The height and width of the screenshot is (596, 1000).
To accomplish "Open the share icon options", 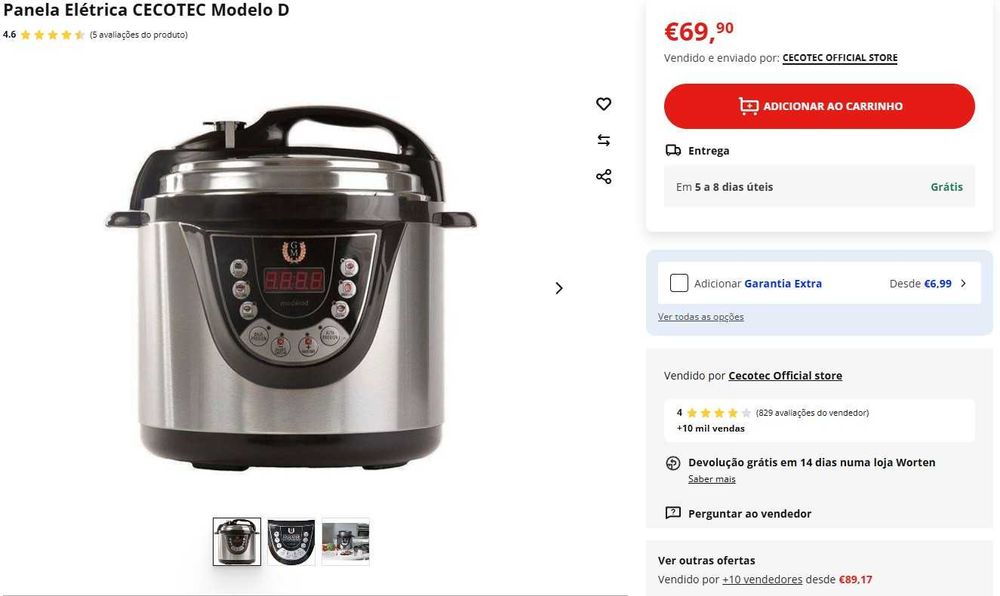I will (x=603, y=177).
